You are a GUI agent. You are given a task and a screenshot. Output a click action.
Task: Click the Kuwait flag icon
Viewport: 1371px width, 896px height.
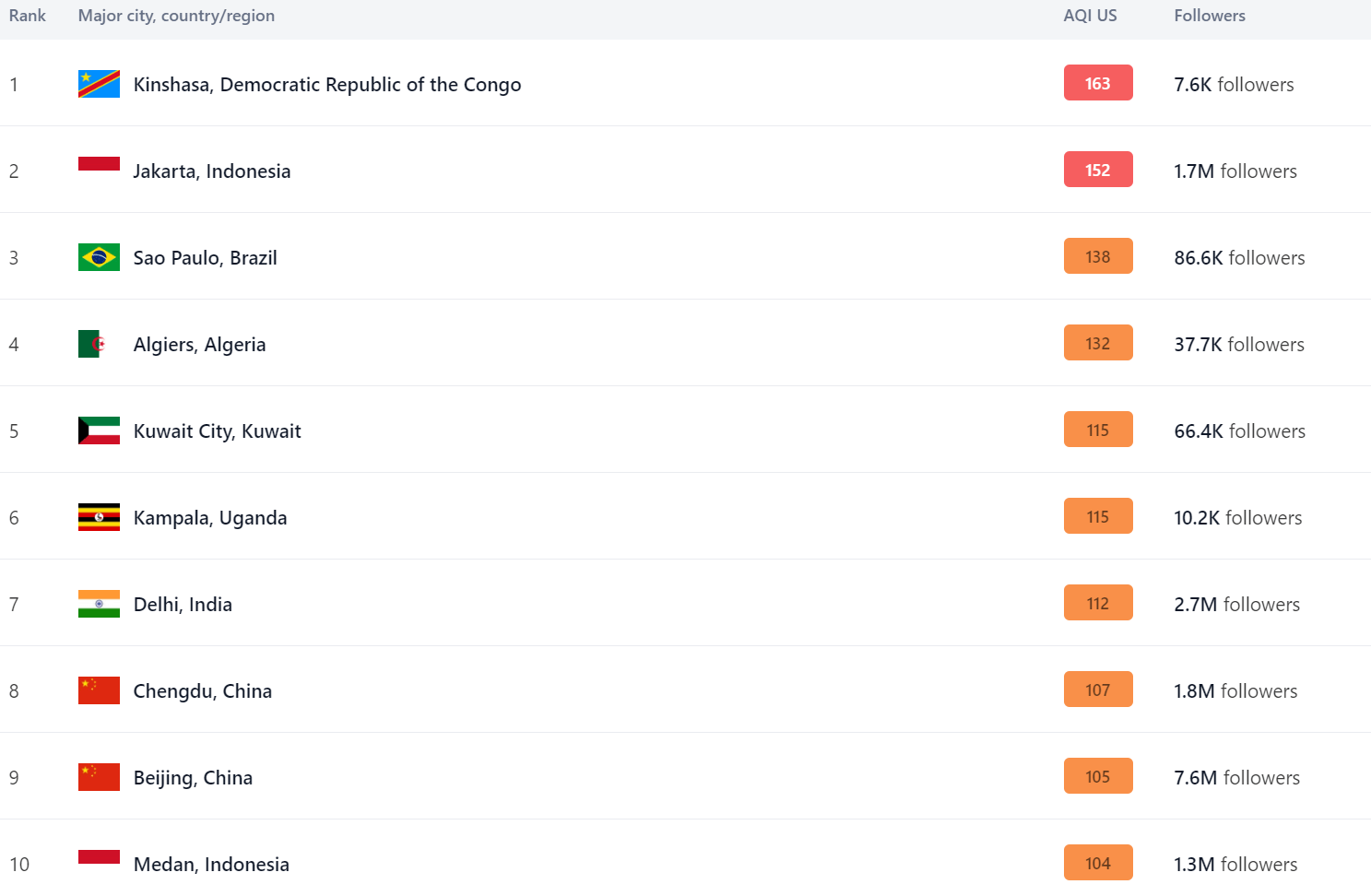(x=99, y=430)
